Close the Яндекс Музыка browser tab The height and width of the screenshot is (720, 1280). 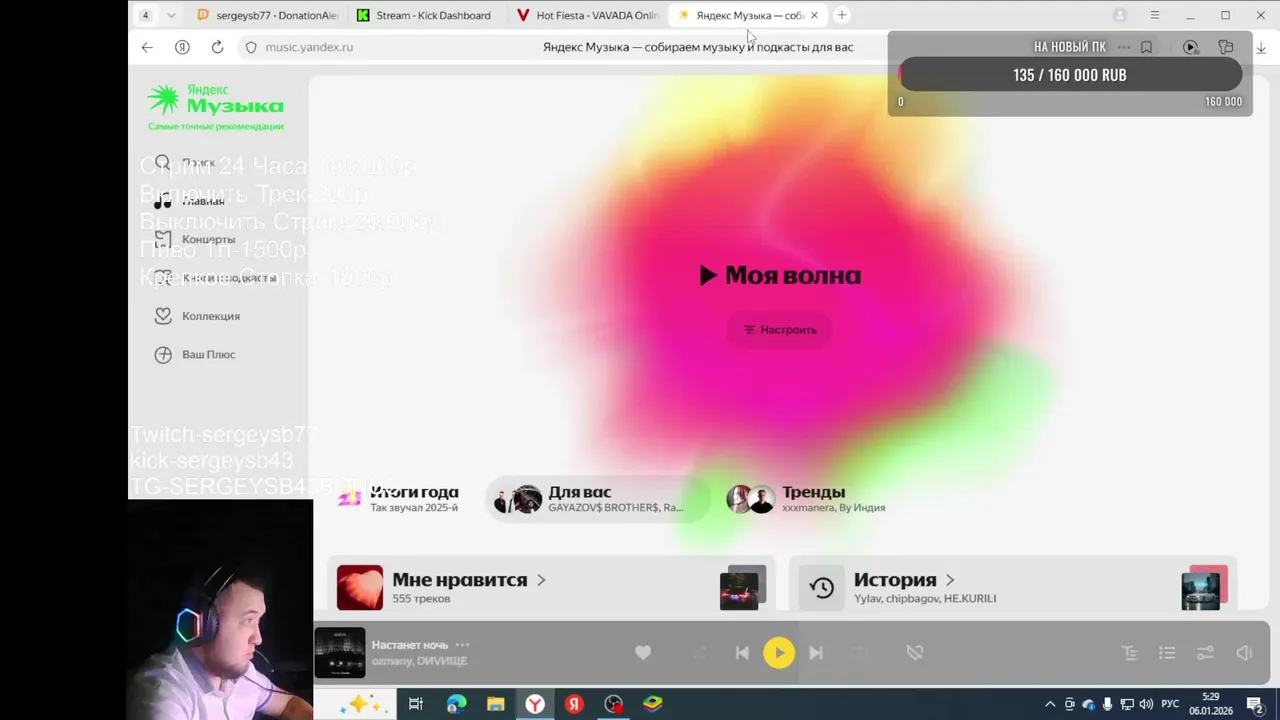pos(814,15)
